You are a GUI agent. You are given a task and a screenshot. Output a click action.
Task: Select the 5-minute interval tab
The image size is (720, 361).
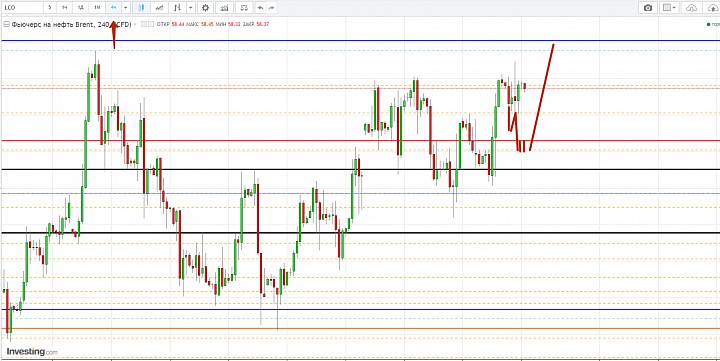[x=50, y=8]
